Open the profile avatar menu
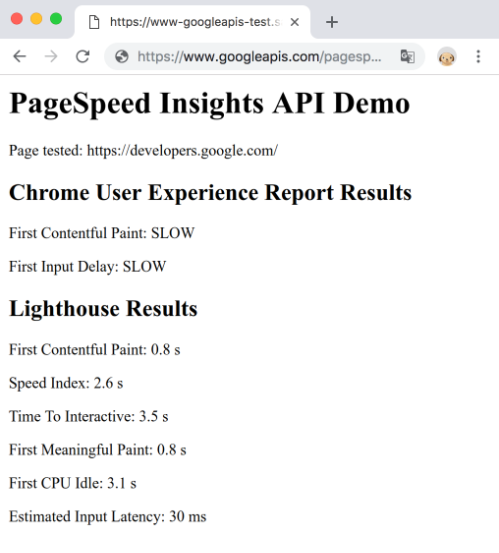Image resolution: width=499 pixels, height=553 pixels. (x=447, y=56)
